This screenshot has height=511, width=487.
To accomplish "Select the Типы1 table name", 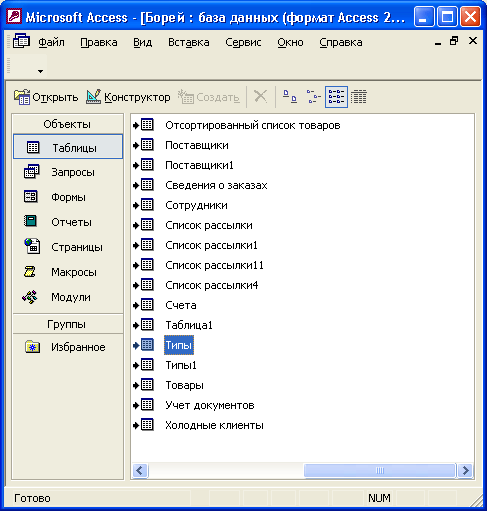I will (181, 365).
